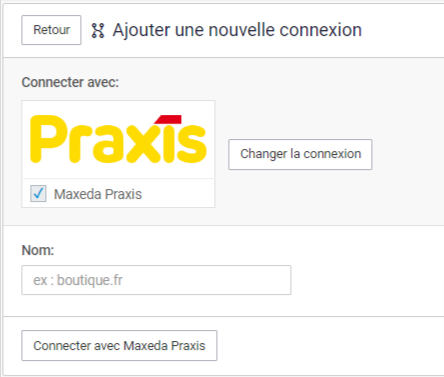Click the letter s in Praxis logo
This screenshot has height=377, width=444.
click(192, 144)
